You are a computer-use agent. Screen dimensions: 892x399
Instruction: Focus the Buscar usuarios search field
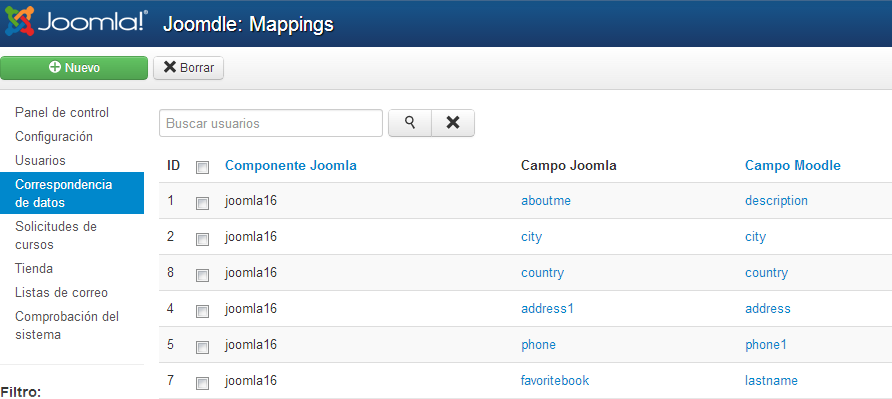[271, 123]
